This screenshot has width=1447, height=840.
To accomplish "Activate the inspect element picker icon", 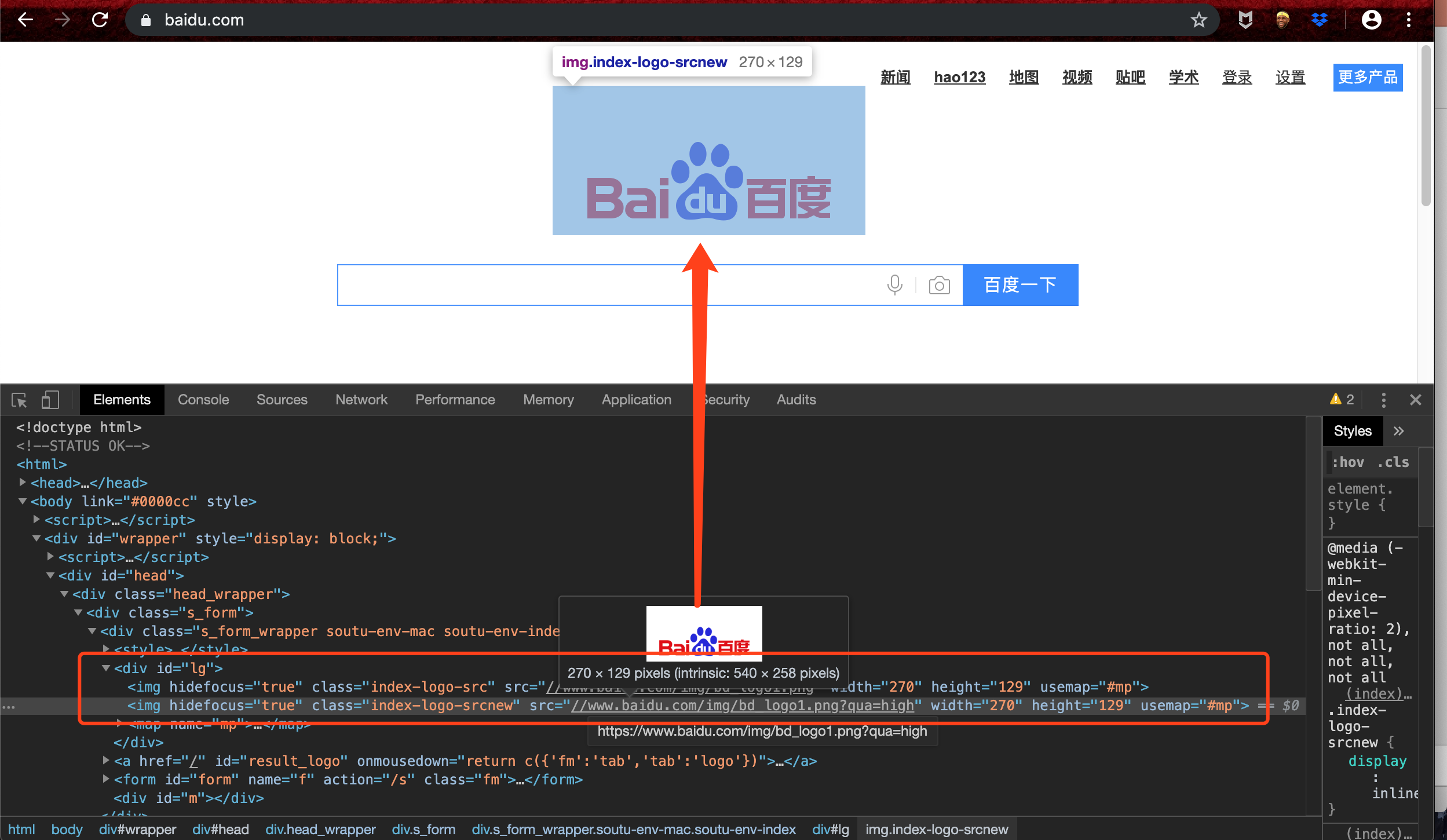I will 19,400.
